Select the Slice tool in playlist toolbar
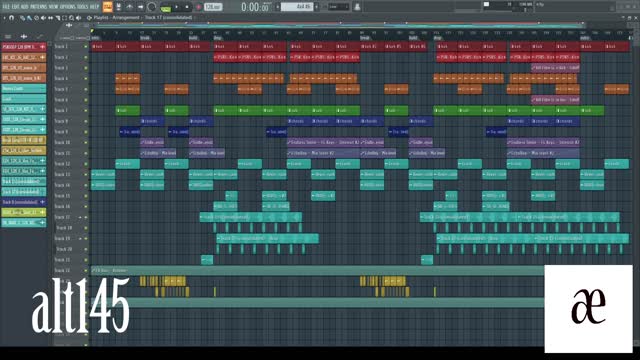Image resolution: width=640 pixels, height=360 pixels. 58,18
